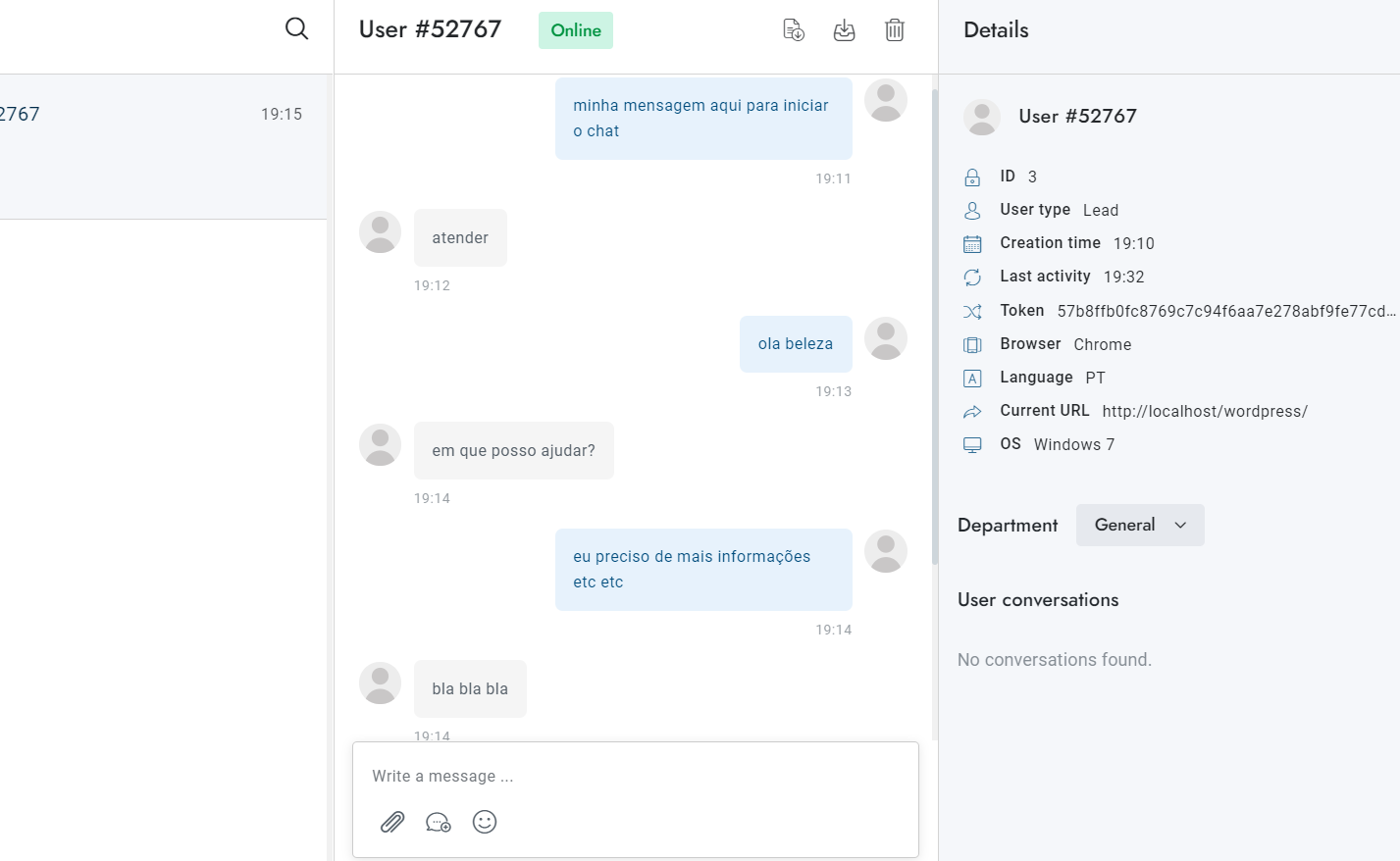Click the Browser Chrome value
The width and height of the screenshot is (1400, 861).
point(1103,344)
